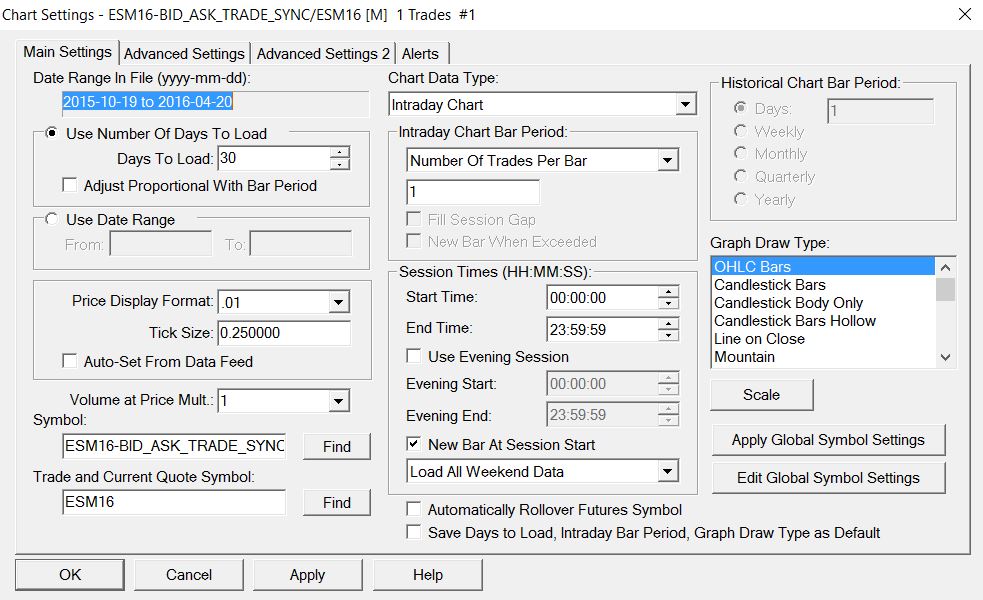Select the Use Date Range option
This screenshot has height=600, width=983.
[x=52, y=220]
